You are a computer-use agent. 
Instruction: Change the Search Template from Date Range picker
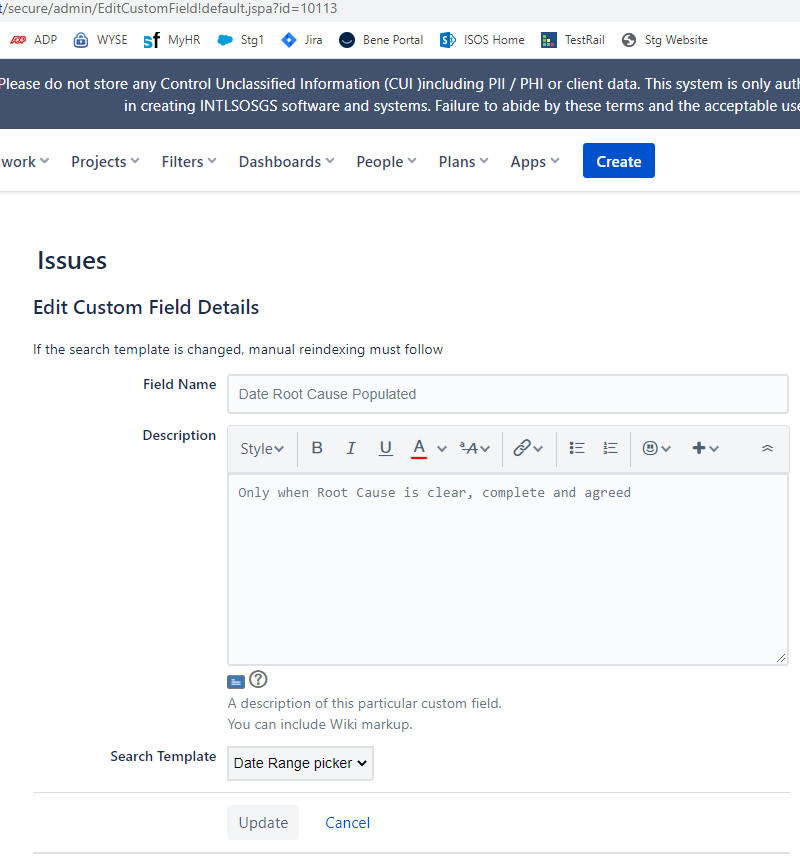tap(299, 763)
